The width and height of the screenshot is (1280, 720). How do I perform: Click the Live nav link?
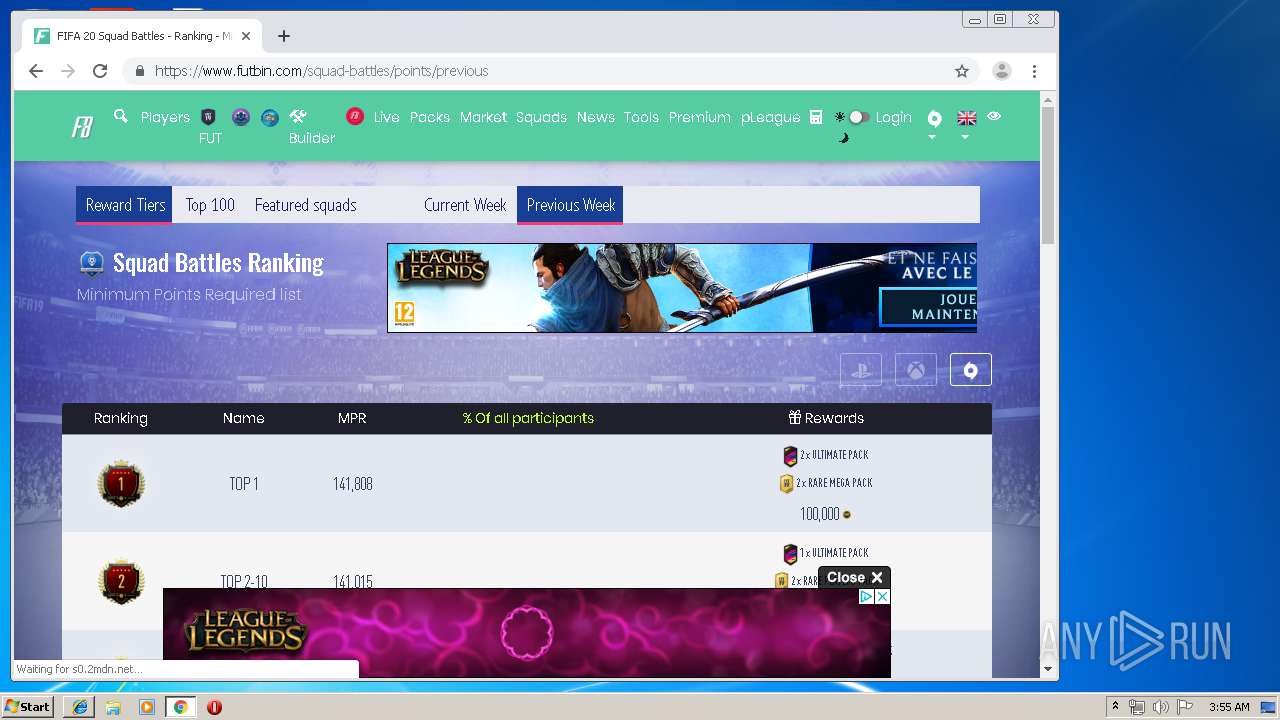tap(386, 117)
